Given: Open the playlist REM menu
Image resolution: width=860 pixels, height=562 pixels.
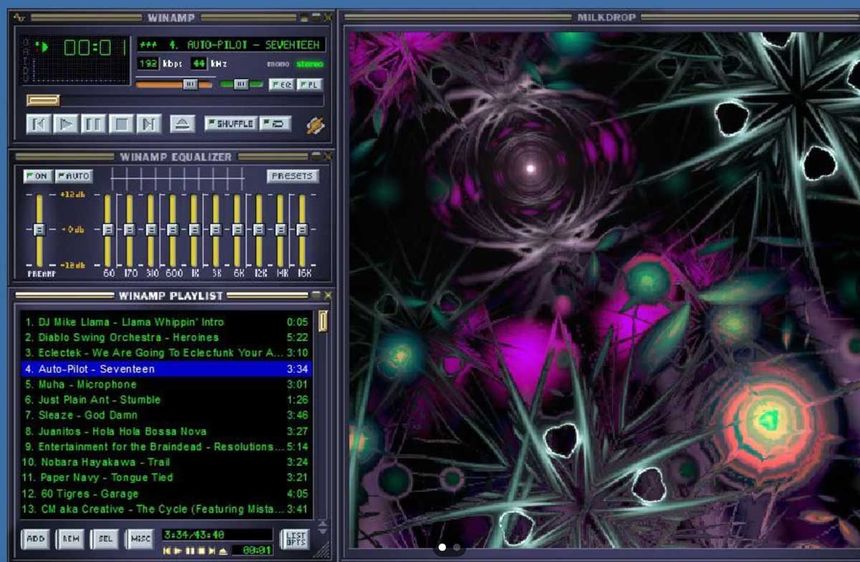Looking at the screenshot, I should click(70, 539).
